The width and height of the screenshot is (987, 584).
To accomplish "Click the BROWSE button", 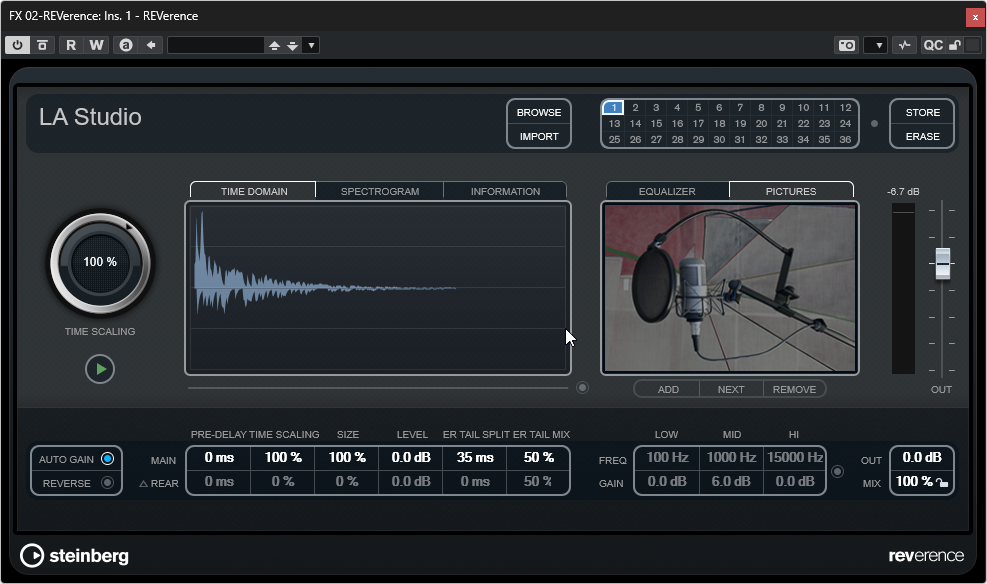I will [x=539, y=113].
